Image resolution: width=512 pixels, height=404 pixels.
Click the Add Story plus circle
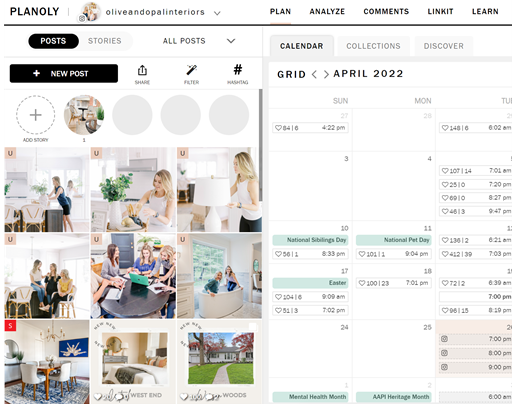[36, 115]
